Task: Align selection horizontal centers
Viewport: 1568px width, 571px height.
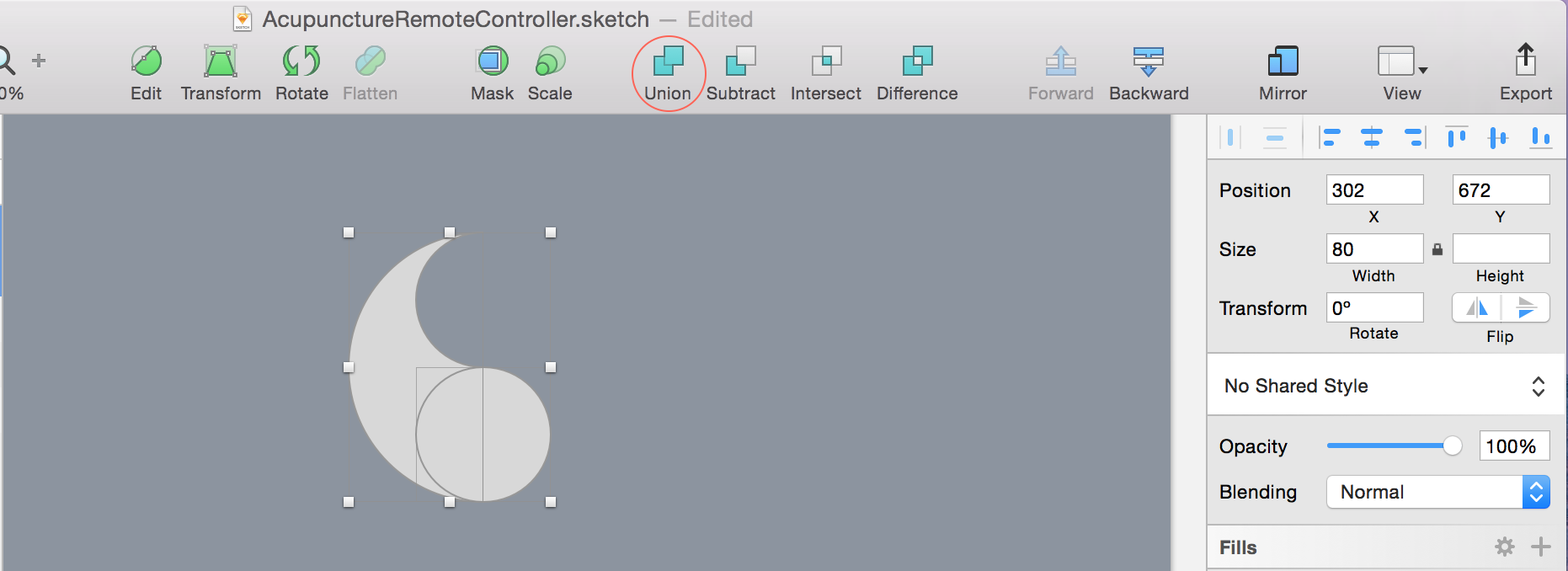Action: click(1372, 137)
